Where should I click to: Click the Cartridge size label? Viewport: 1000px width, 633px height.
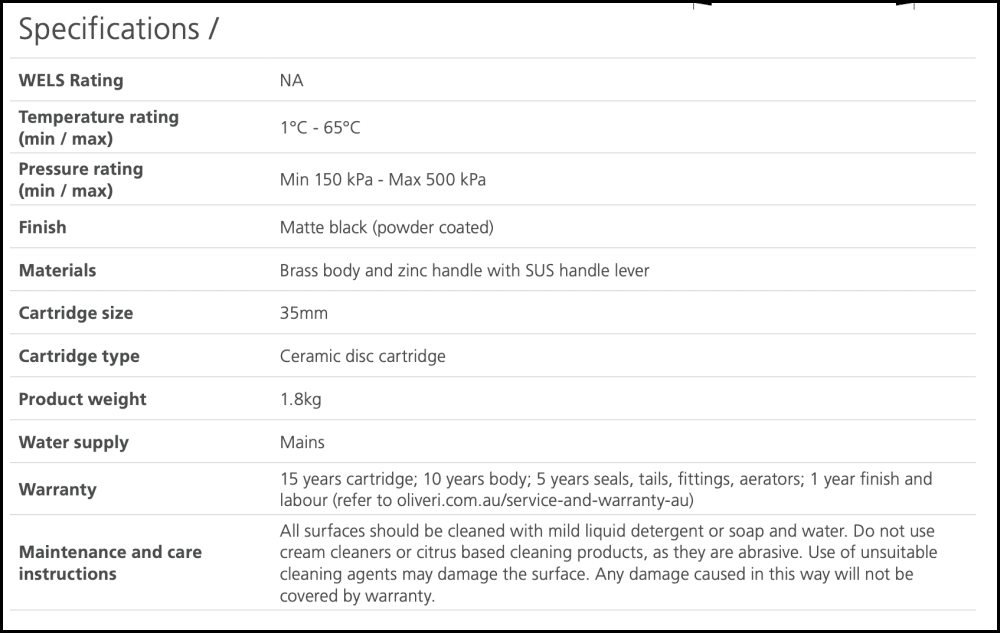75,313
